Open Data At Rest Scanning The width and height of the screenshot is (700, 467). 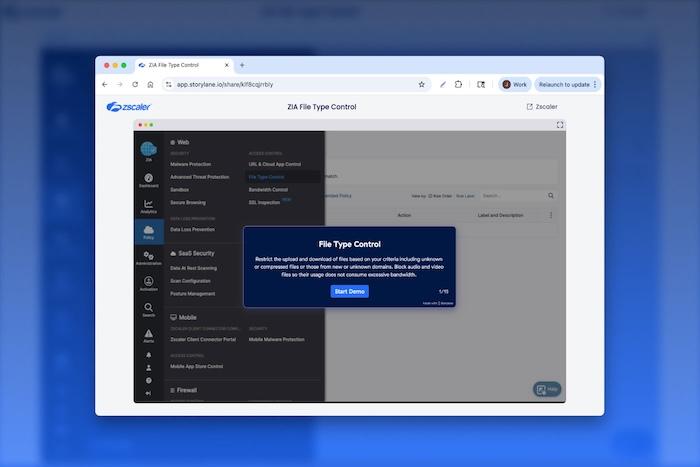pyautogui.click(x=194, y=268)
